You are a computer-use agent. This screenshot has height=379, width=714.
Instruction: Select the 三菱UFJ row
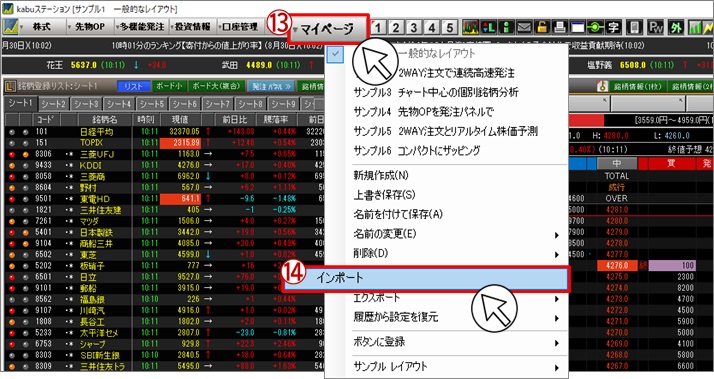(164, 154)
